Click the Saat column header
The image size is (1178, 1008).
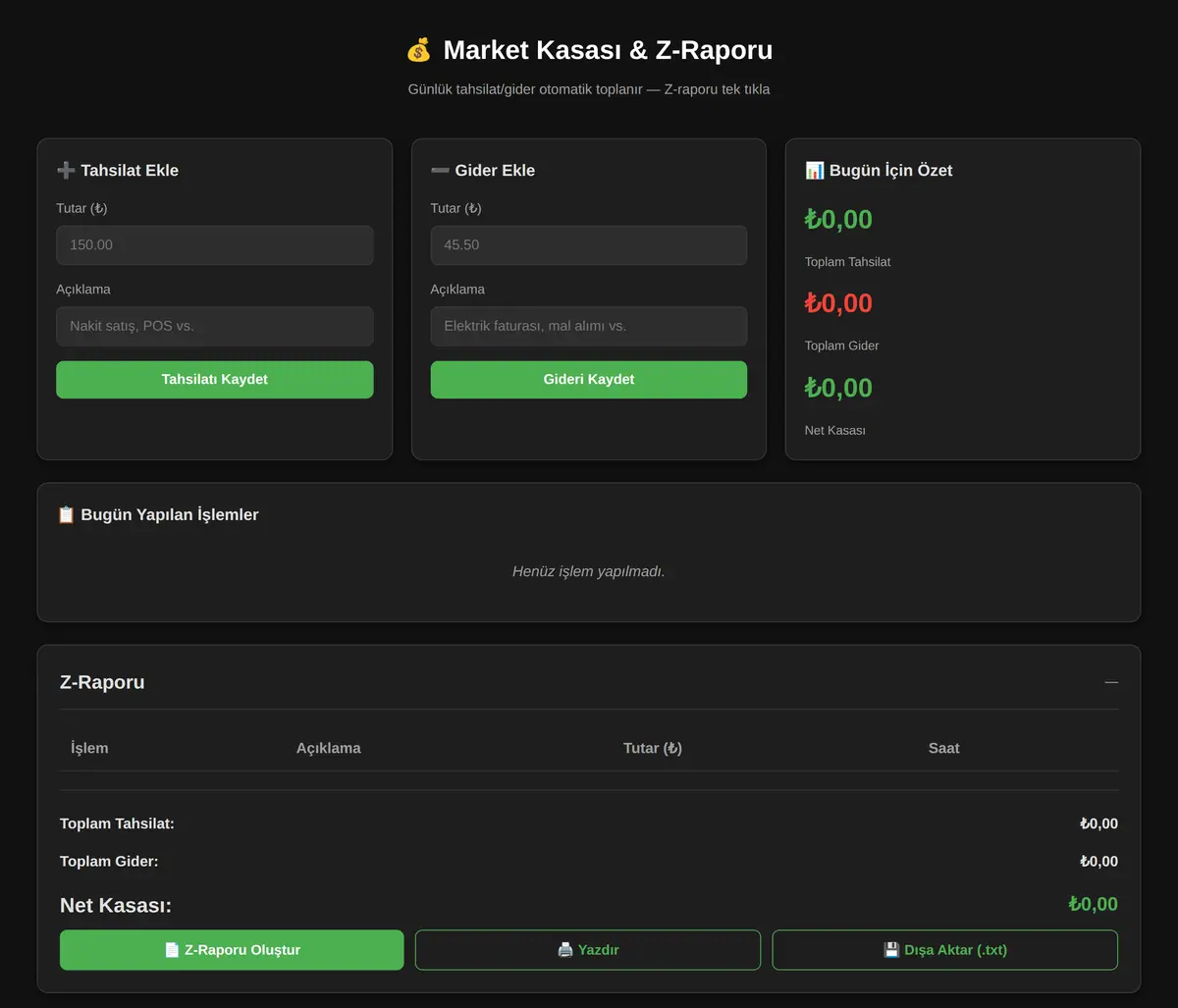pyautogui.click(x=944, y=748)
